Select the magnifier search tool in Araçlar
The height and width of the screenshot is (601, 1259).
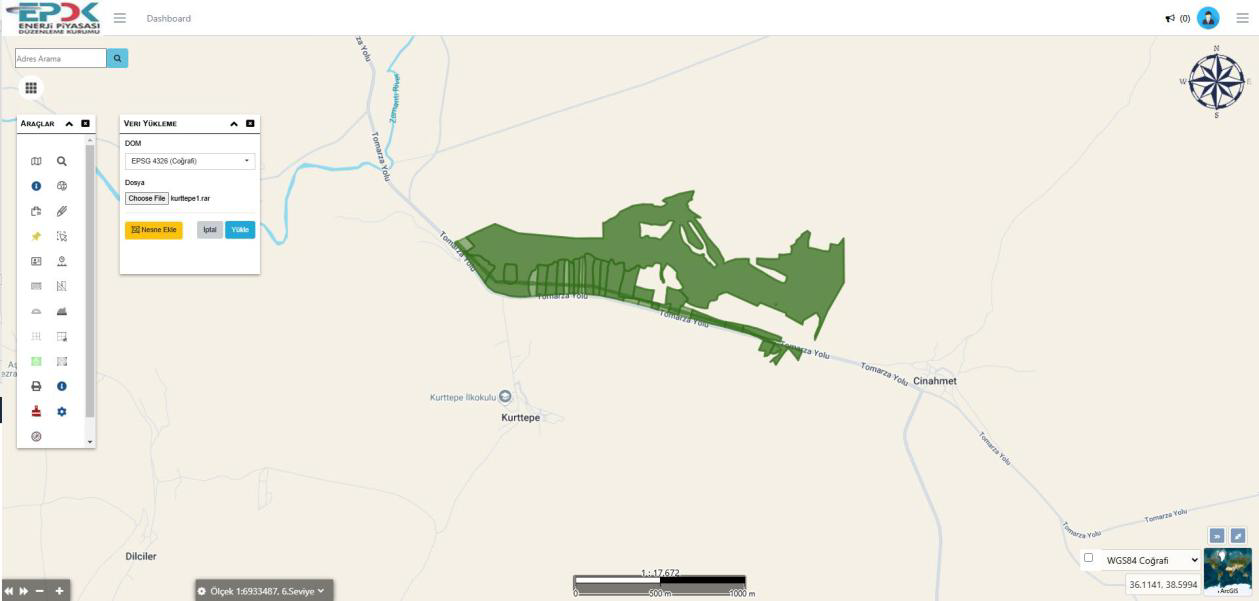pos(62,160)
